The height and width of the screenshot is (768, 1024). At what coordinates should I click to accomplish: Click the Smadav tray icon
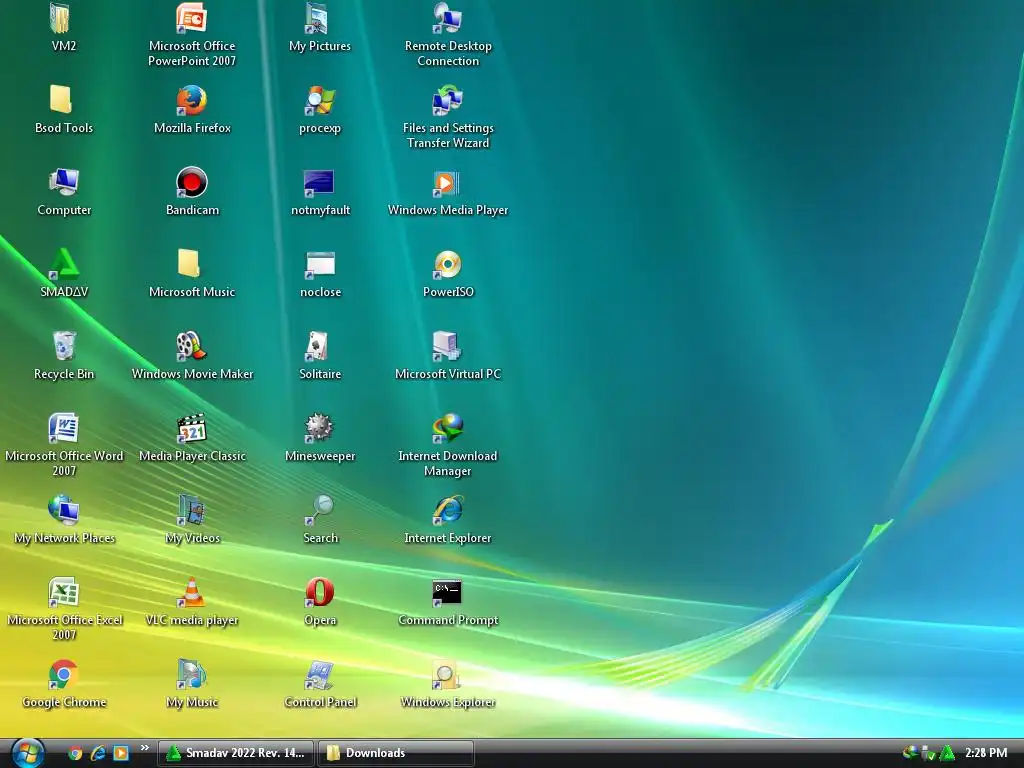pyautogui.click(x=947, y=753)
